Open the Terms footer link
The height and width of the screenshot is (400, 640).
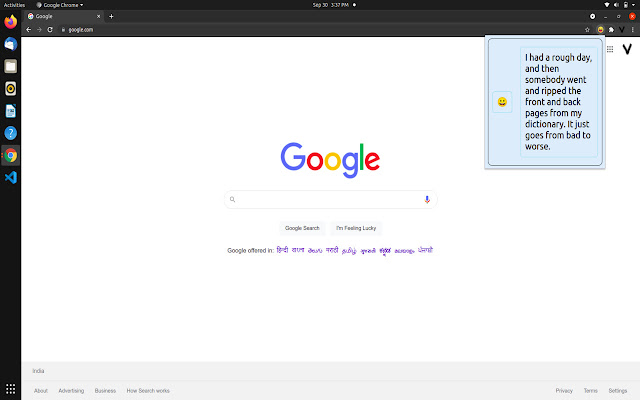tap(591, 391)
